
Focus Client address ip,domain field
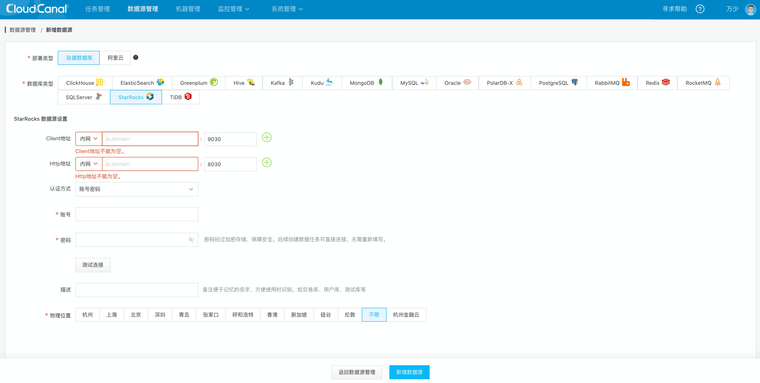click(x=150, y=139)
